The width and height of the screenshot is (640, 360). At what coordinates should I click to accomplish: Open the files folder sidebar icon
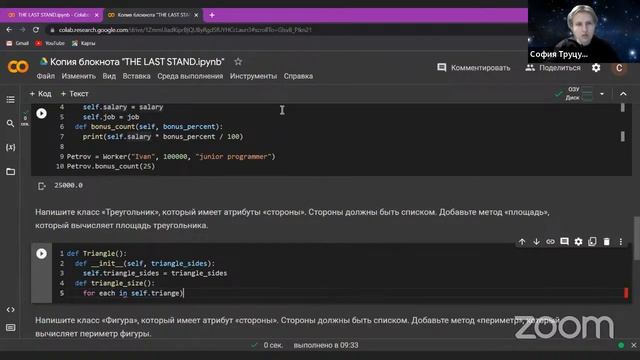point(11,171)
